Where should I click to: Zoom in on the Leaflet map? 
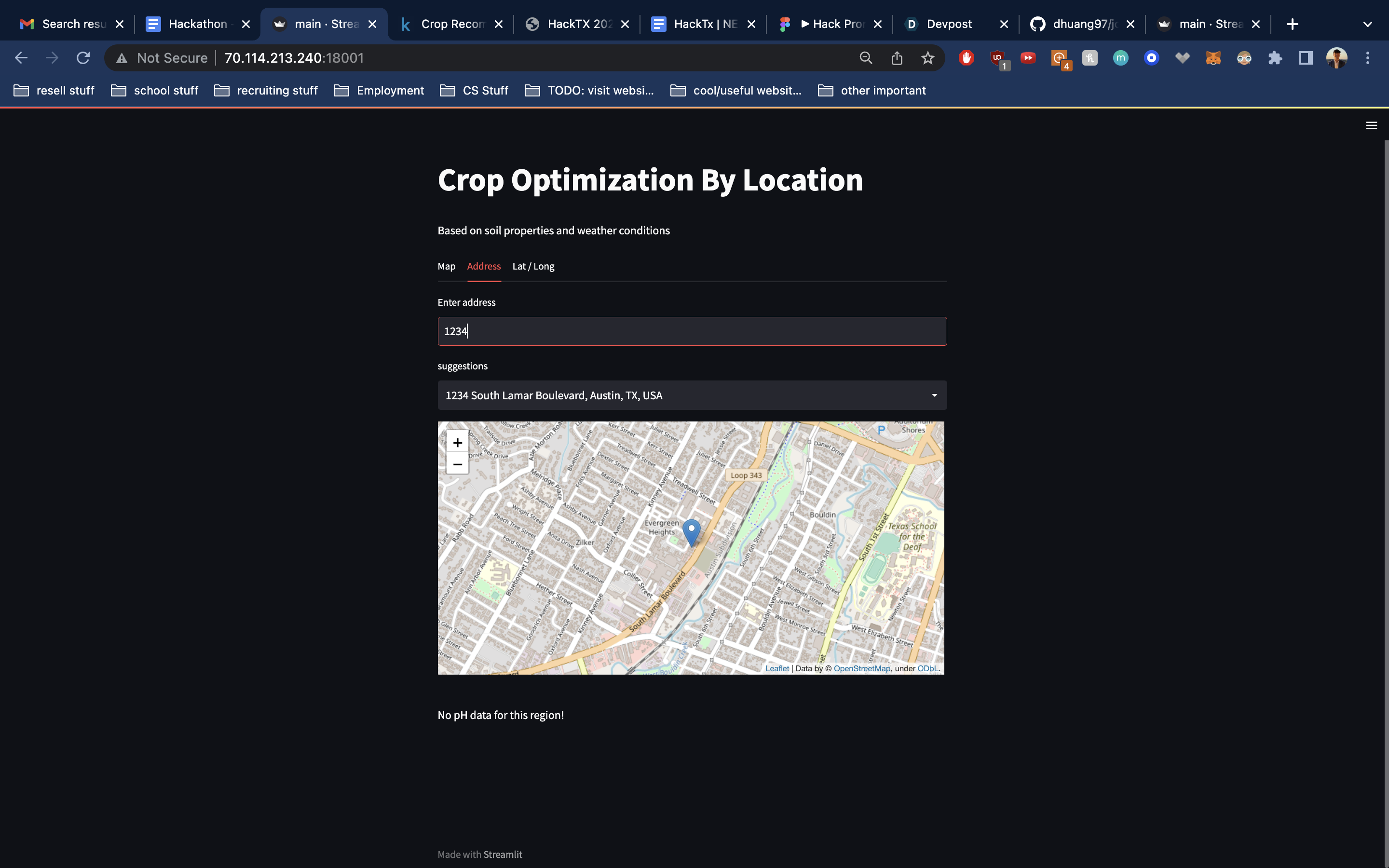457,443
